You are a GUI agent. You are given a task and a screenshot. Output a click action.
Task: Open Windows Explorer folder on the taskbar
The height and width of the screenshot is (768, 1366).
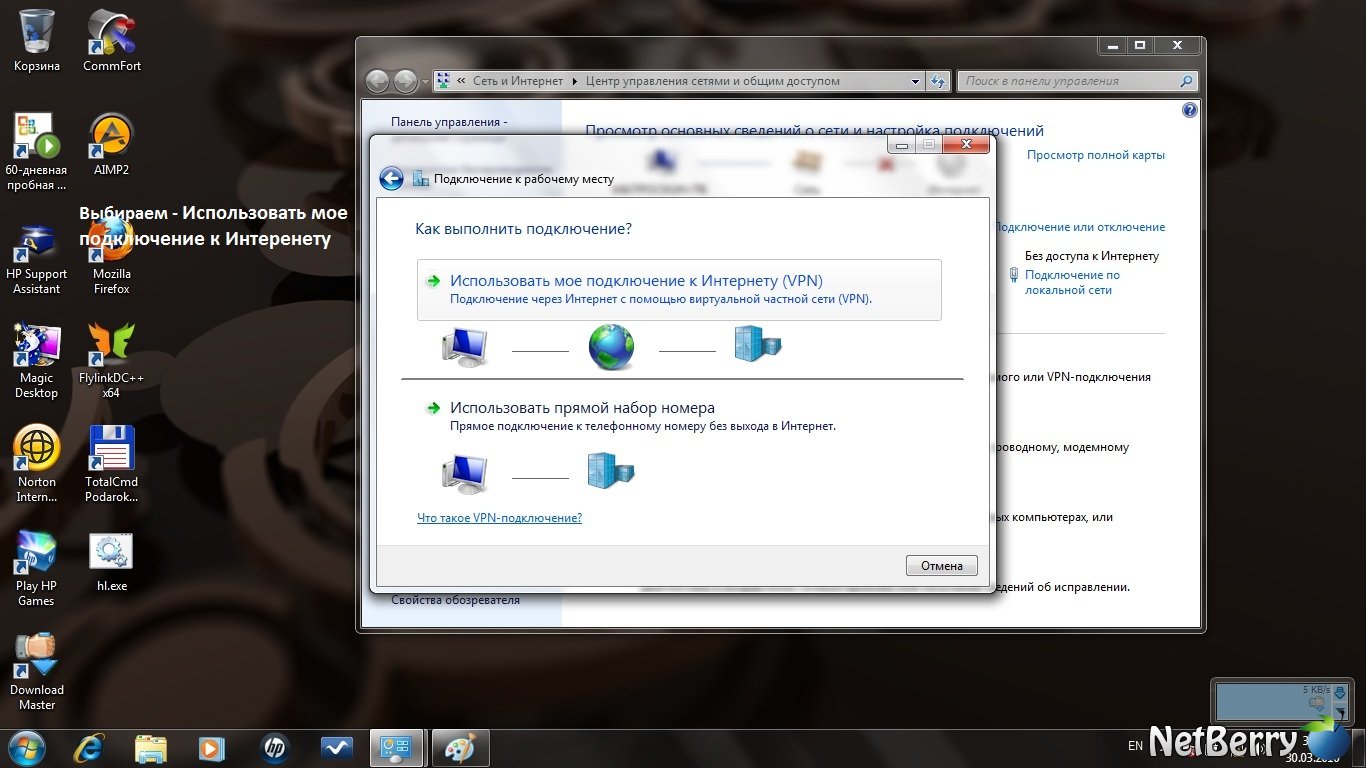(x=151, y=747)
